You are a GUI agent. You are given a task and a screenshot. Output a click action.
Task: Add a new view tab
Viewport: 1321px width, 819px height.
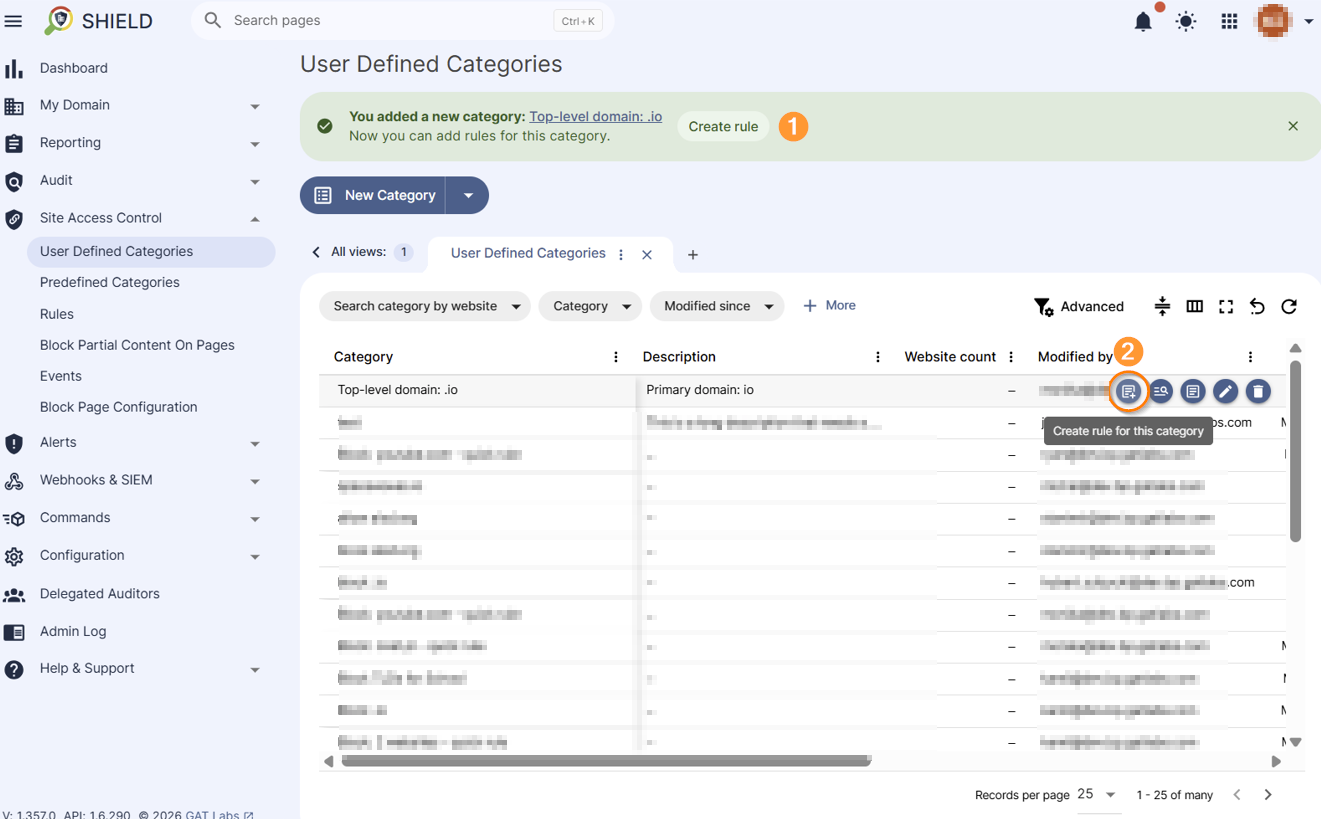[x=693, y=255]
